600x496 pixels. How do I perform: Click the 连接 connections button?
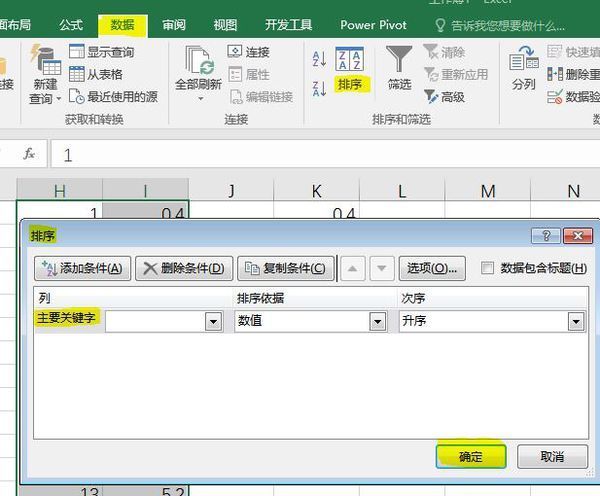click(249, 52)
